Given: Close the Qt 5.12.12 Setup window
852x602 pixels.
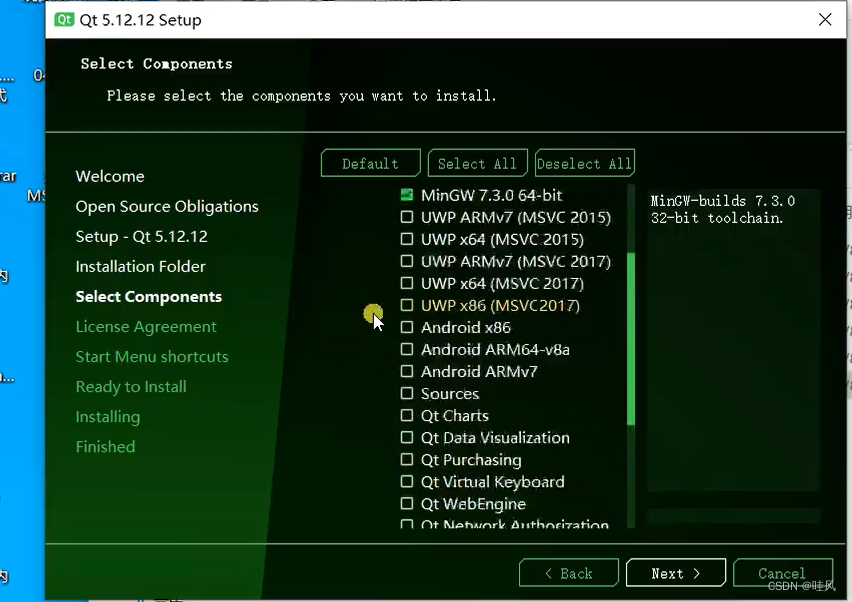Looking at the screenshot, I should coord(825,20).
